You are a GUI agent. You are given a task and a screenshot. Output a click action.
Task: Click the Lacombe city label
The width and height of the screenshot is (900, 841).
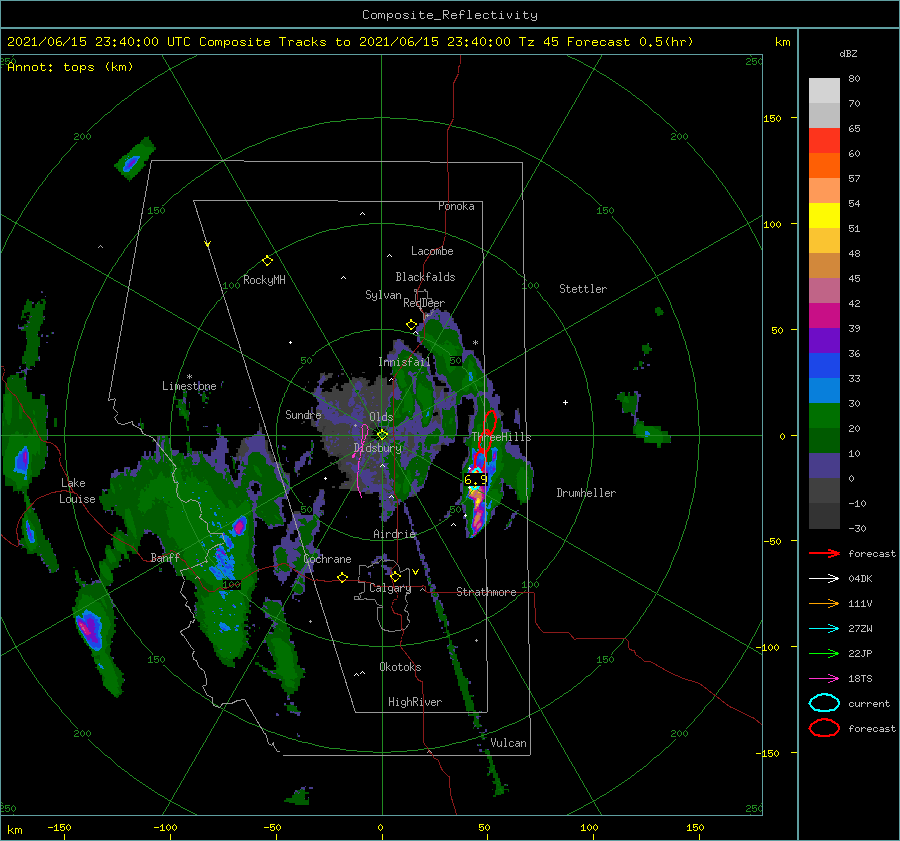pyautogui.click(x=432, y=251)
